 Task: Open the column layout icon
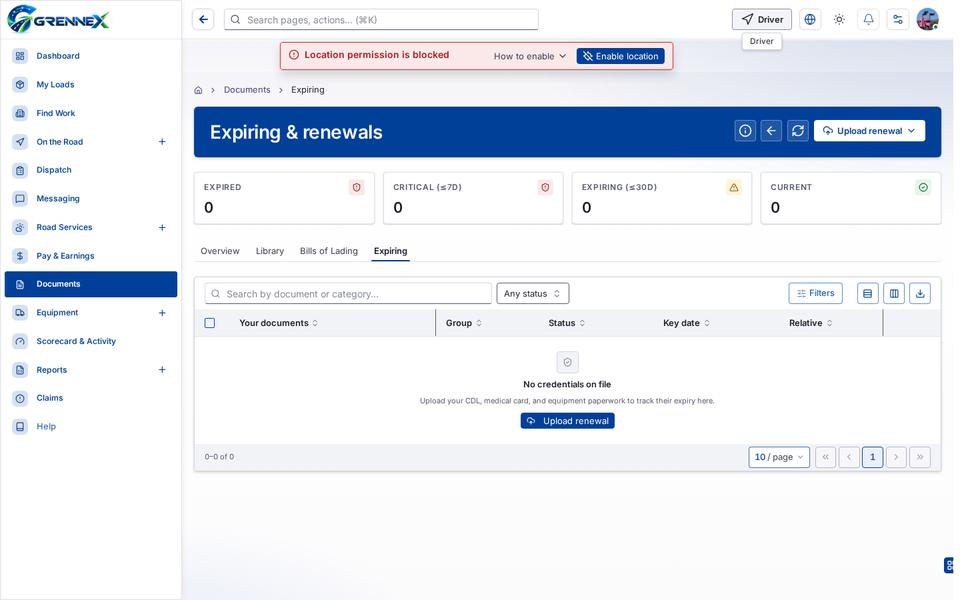[894, 293]
